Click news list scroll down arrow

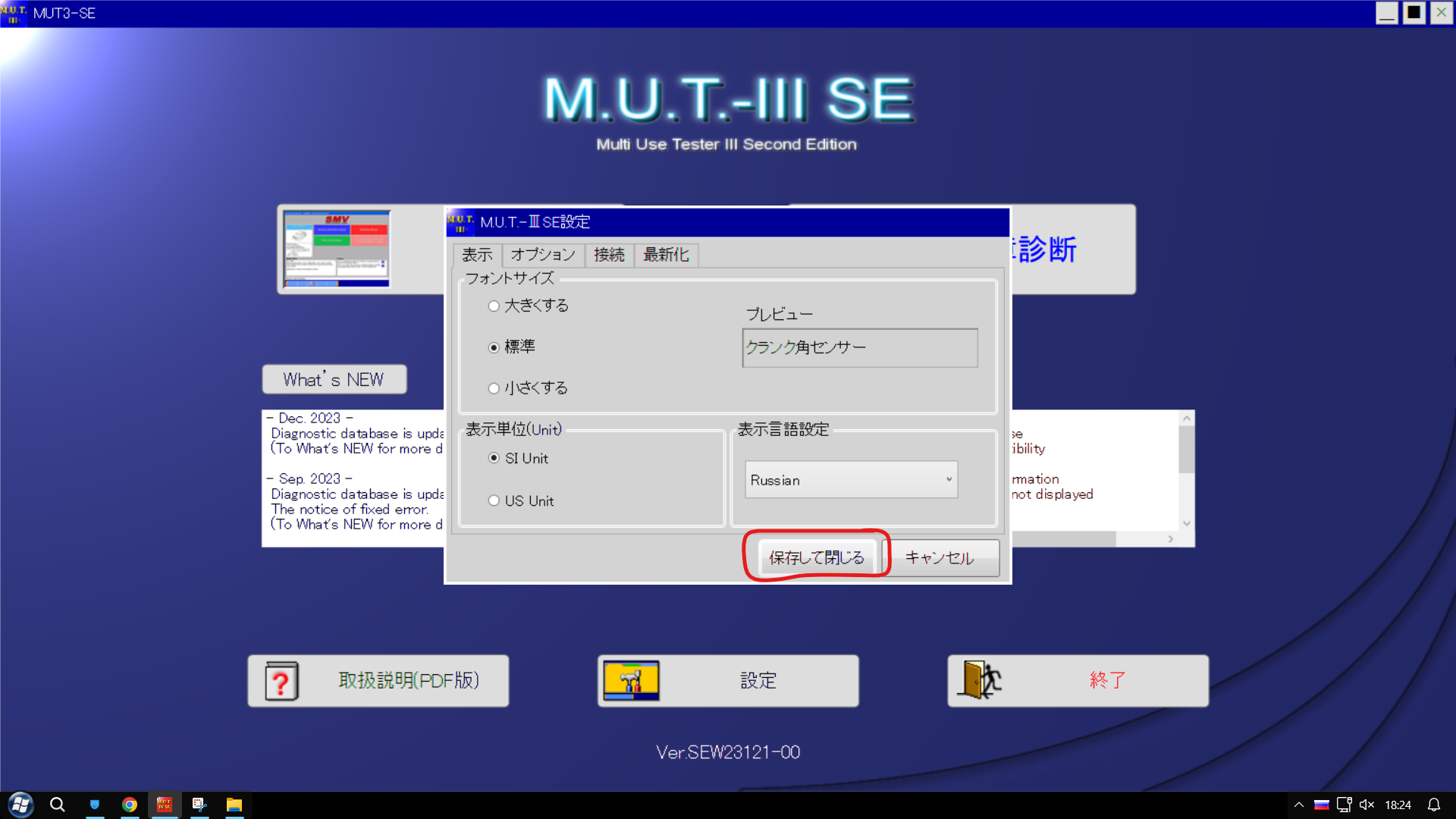click(x=1187, y=523)
